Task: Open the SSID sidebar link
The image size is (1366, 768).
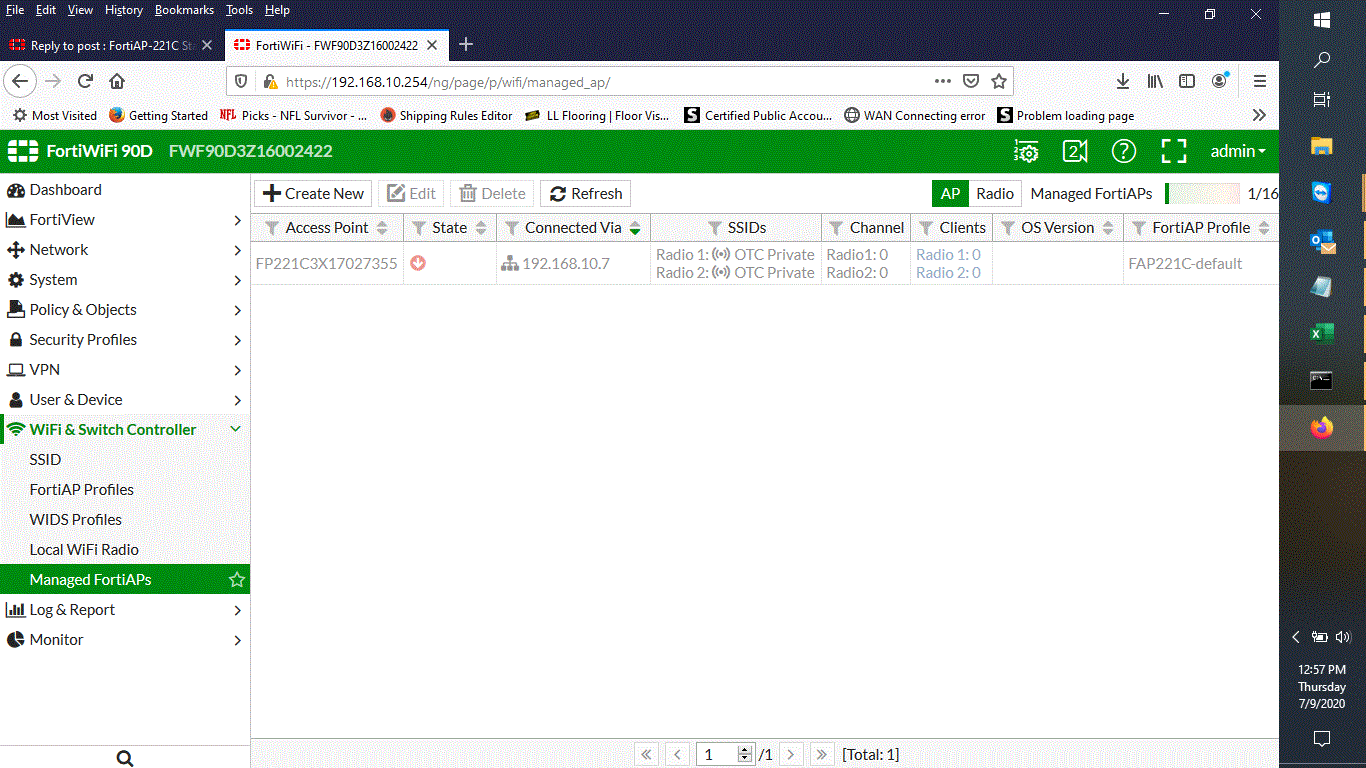Action: tap(45, 460)
